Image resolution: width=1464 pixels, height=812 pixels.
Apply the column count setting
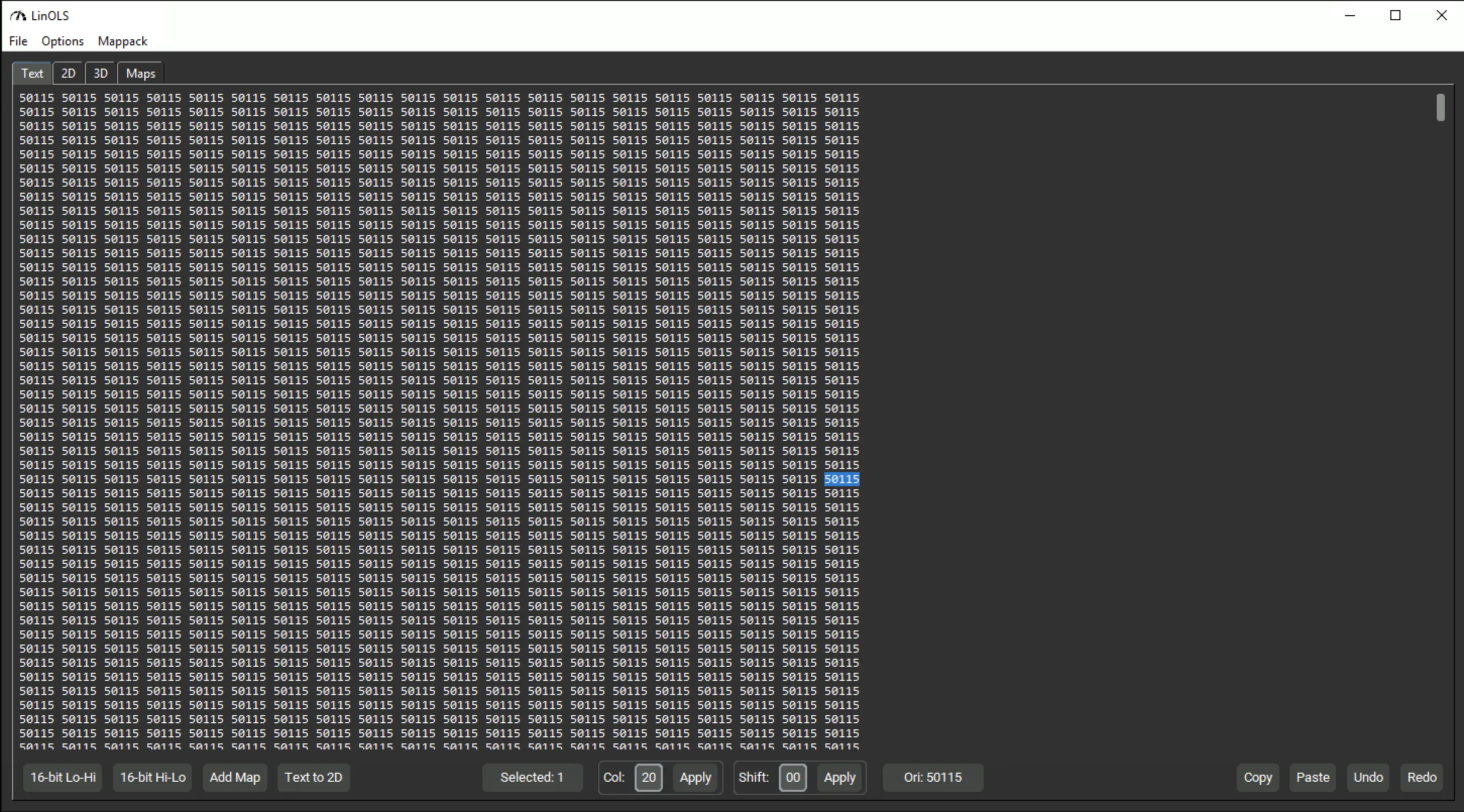point(695,777)
